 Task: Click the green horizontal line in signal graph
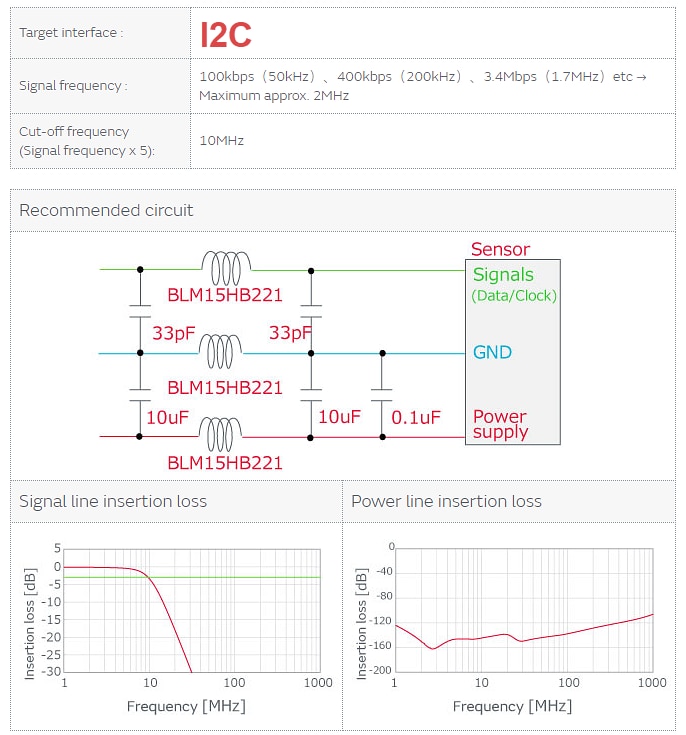[x=250, y=577]
